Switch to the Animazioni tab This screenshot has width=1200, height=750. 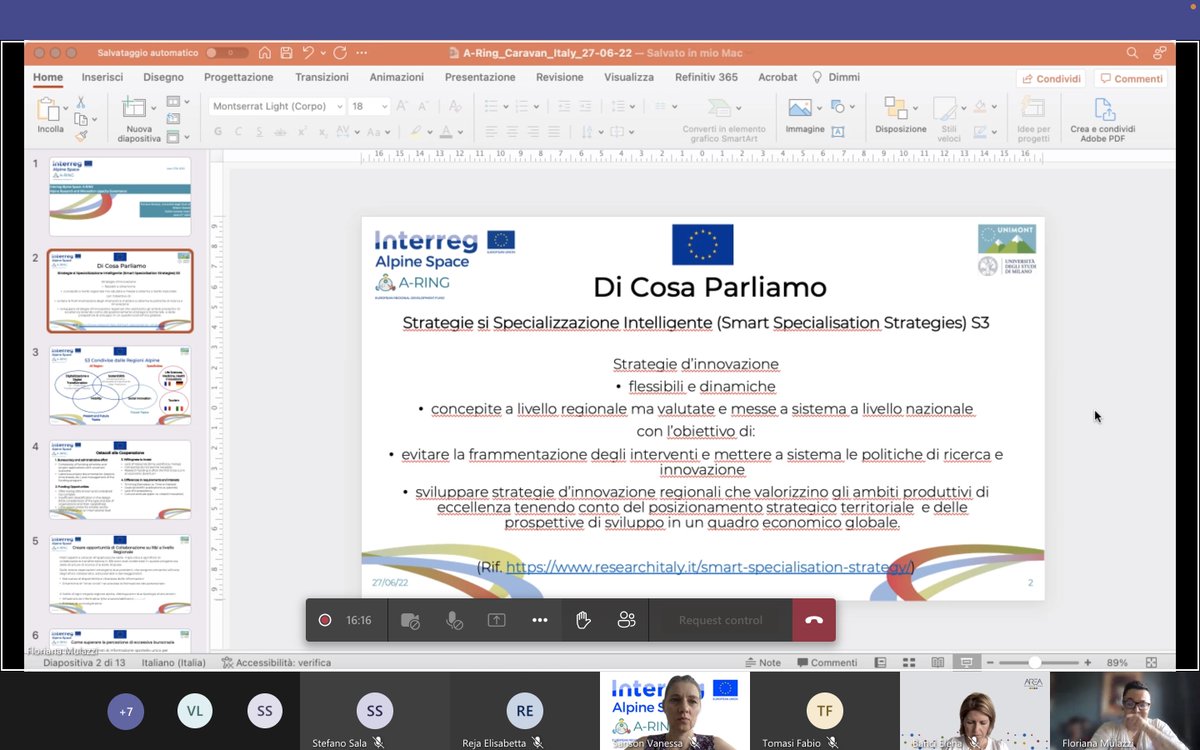397,77
